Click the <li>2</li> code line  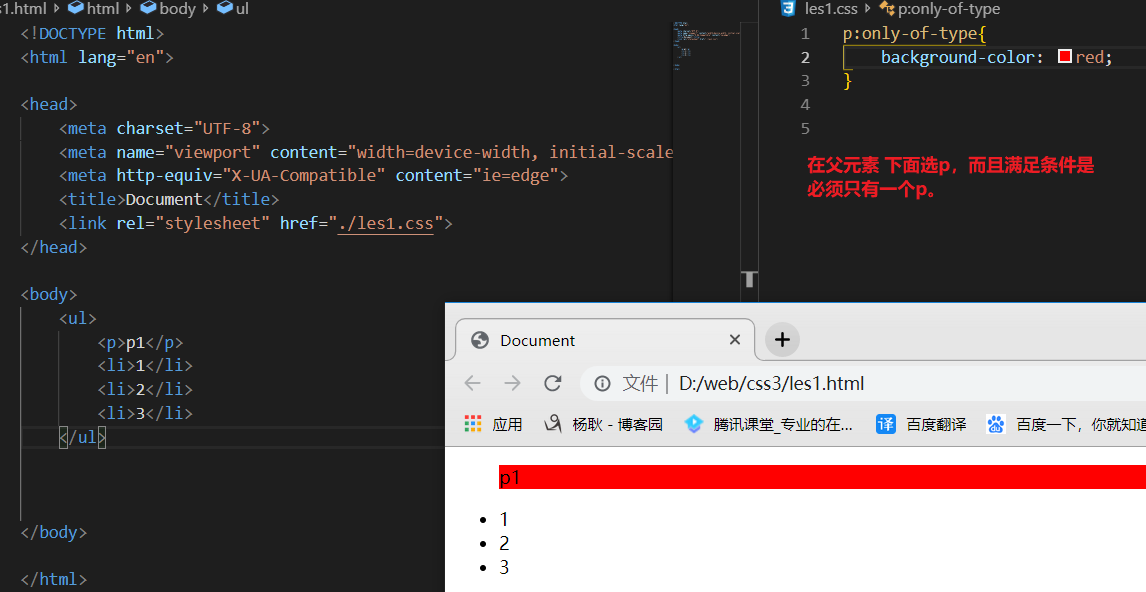[x=145, y=390]
